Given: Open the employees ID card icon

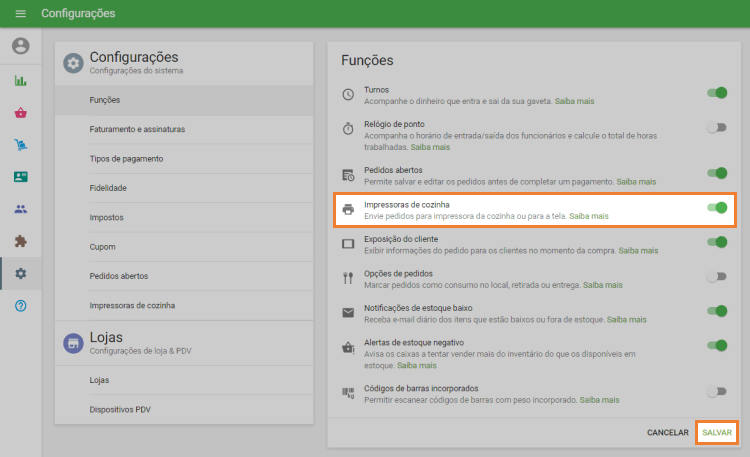Looking at the screenshot, I should coord(21,177).
